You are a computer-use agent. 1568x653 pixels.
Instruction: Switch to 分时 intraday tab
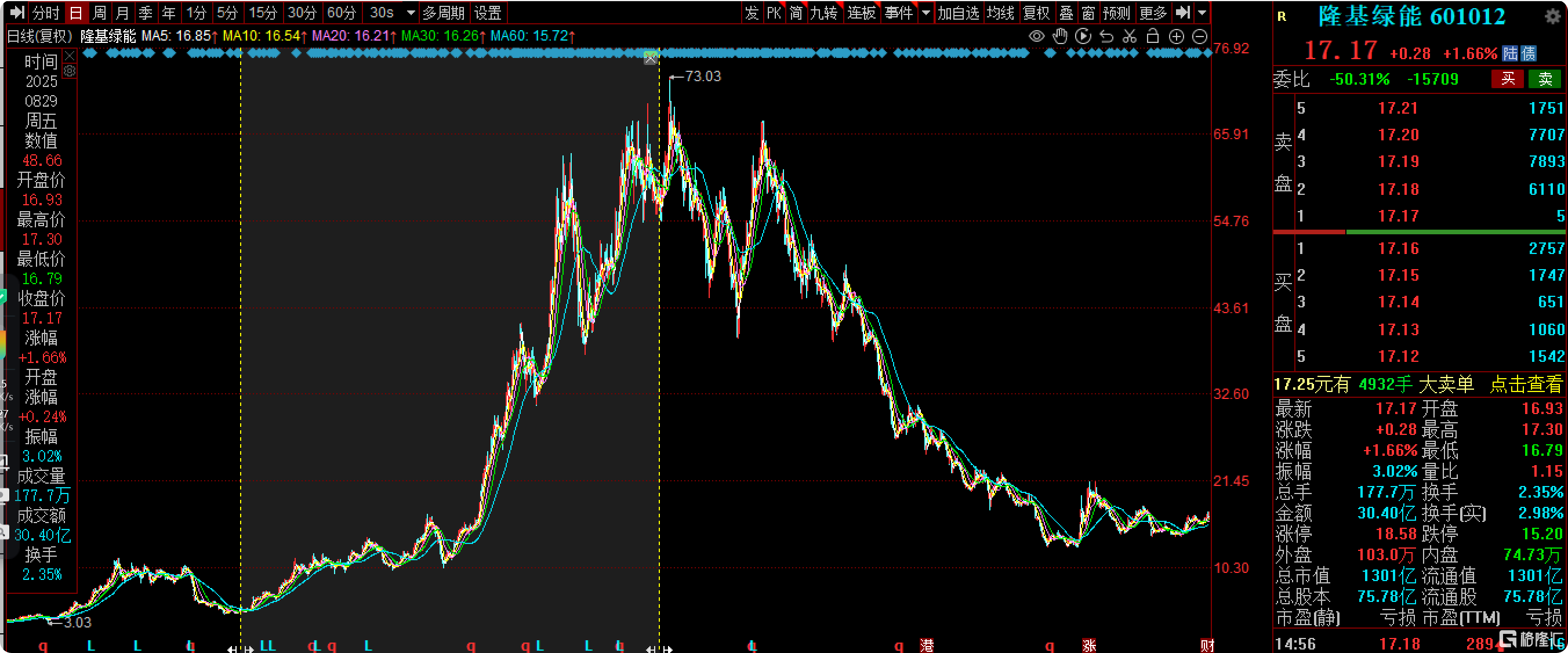coord(46,13)
